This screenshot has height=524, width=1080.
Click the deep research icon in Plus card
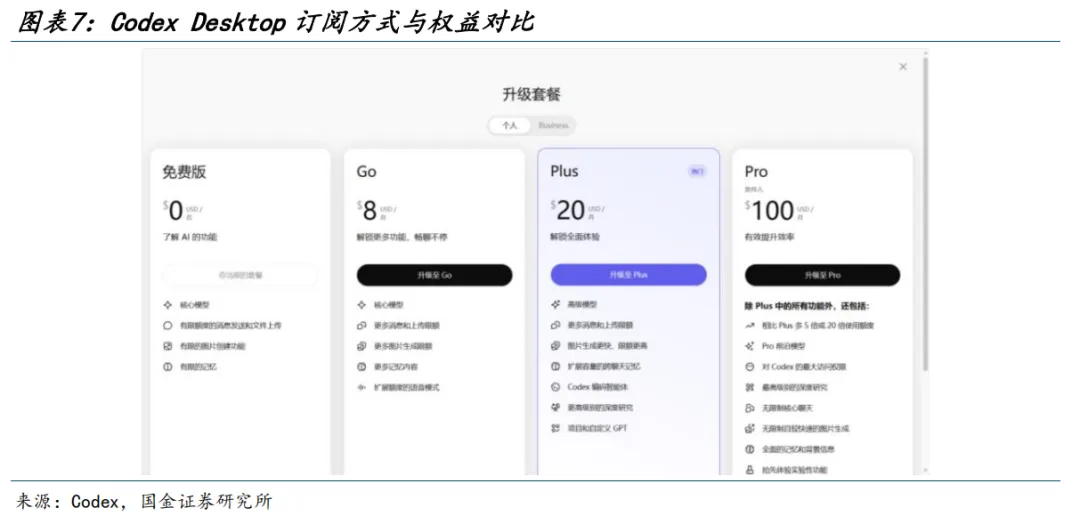pos(556,408)
